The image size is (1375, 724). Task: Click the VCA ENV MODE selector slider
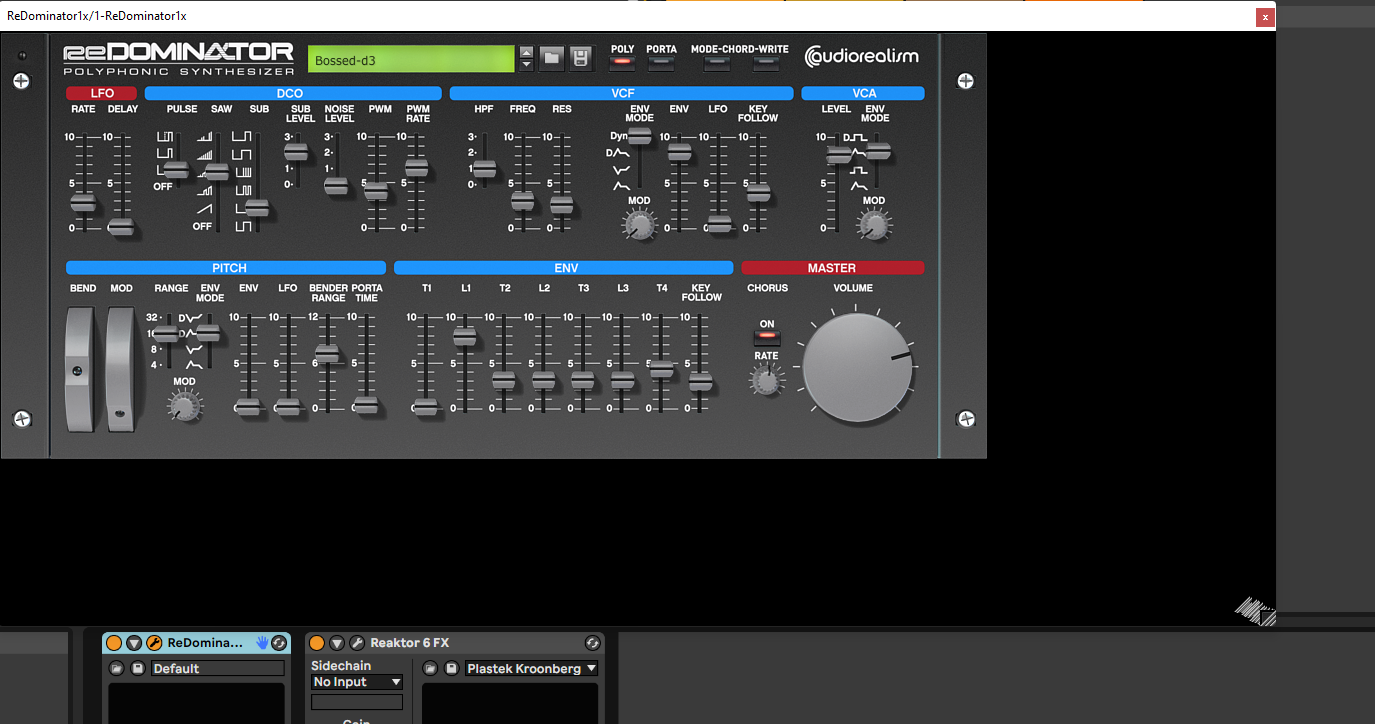(878, 151)
